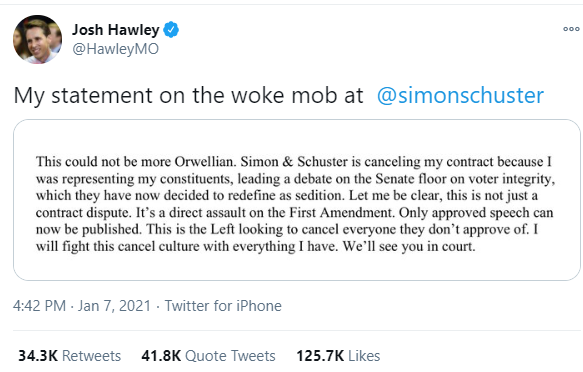Click the Jan 7, 2021 date
The image size is (583, 372).
pos(114,306)
